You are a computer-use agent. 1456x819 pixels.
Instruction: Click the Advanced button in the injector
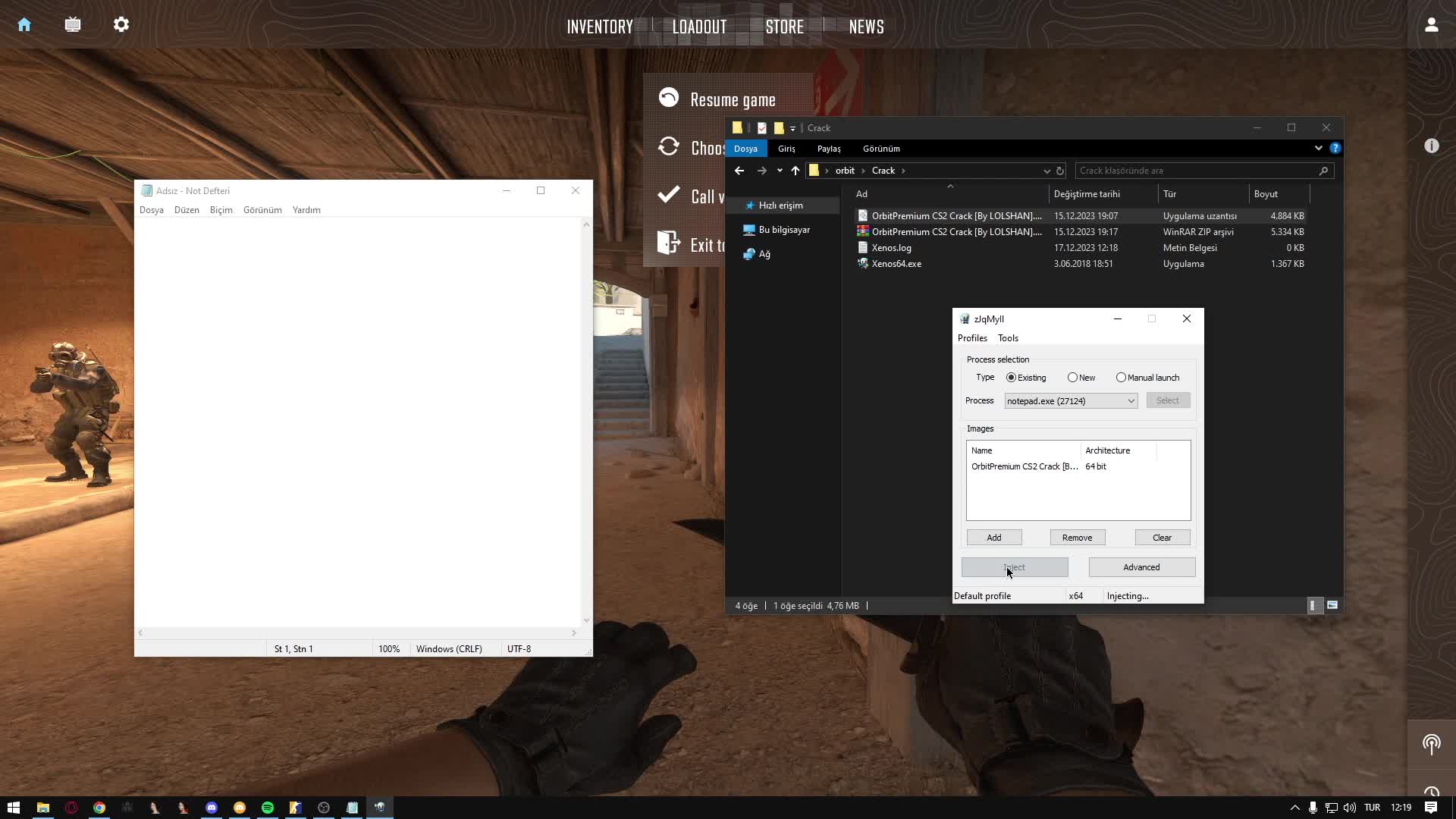pos(1141,566)
